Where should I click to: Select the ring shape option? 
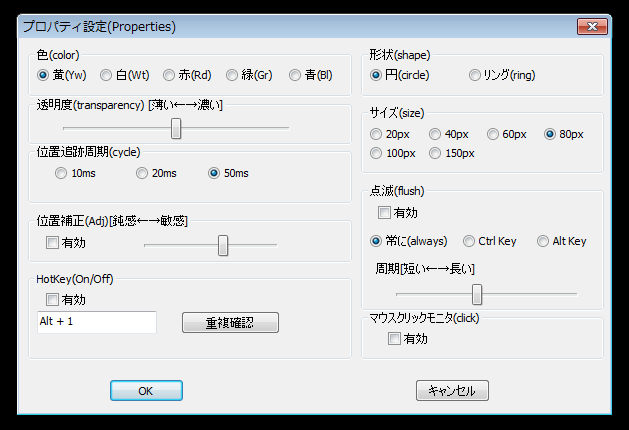475,75
